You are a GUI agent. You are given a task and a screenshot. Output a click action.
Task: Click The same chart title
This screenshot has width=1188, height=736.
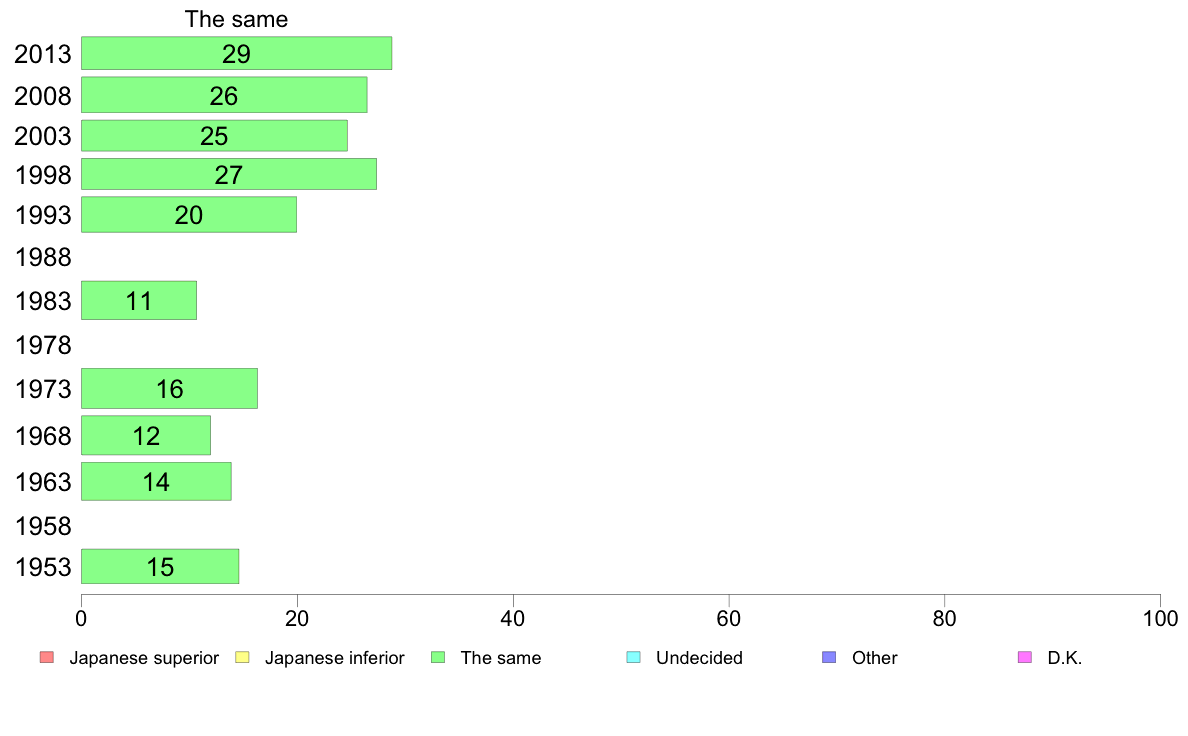(236, 19)
